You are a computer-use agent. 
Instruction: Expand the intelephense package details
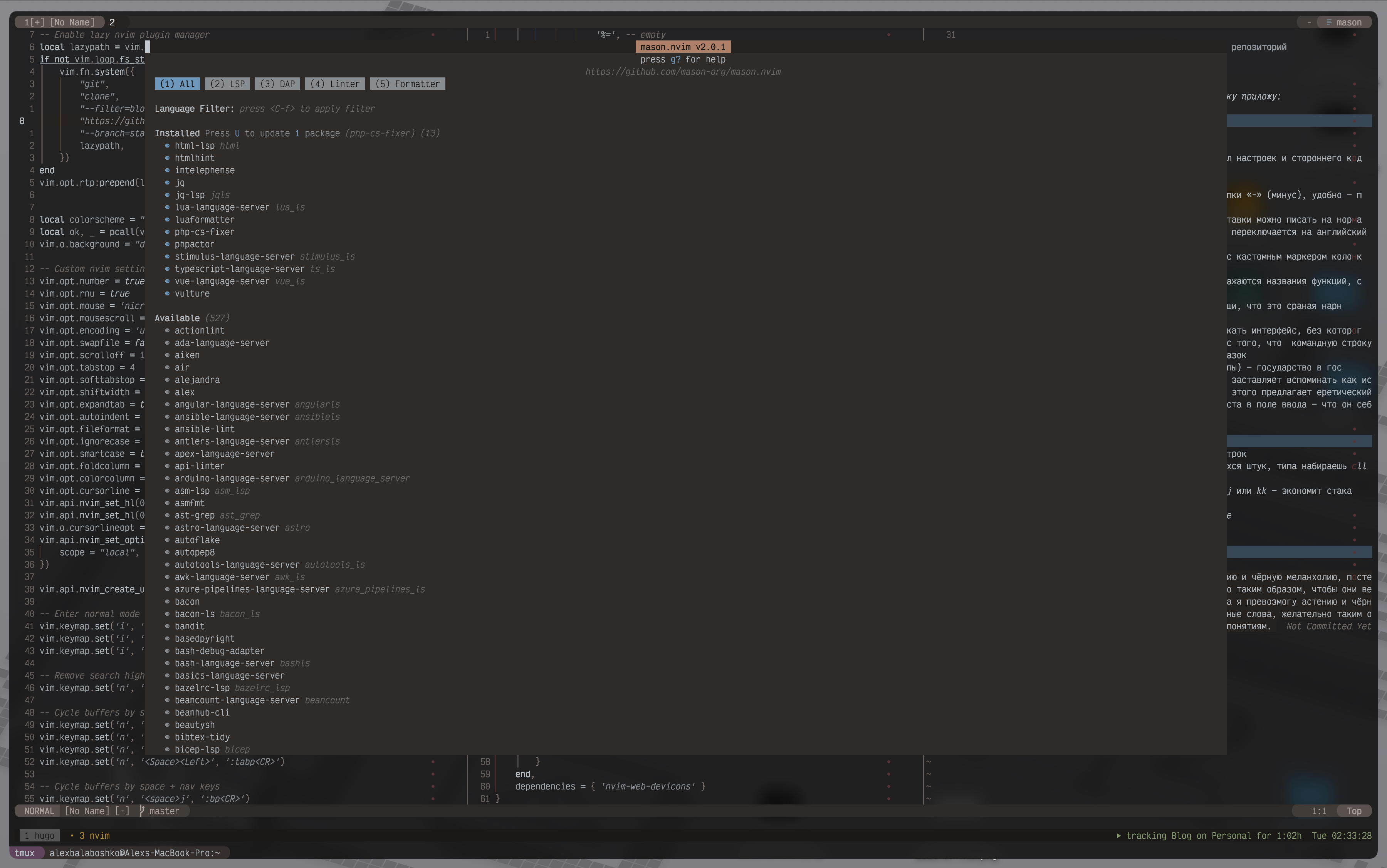(x=205, y=171)
